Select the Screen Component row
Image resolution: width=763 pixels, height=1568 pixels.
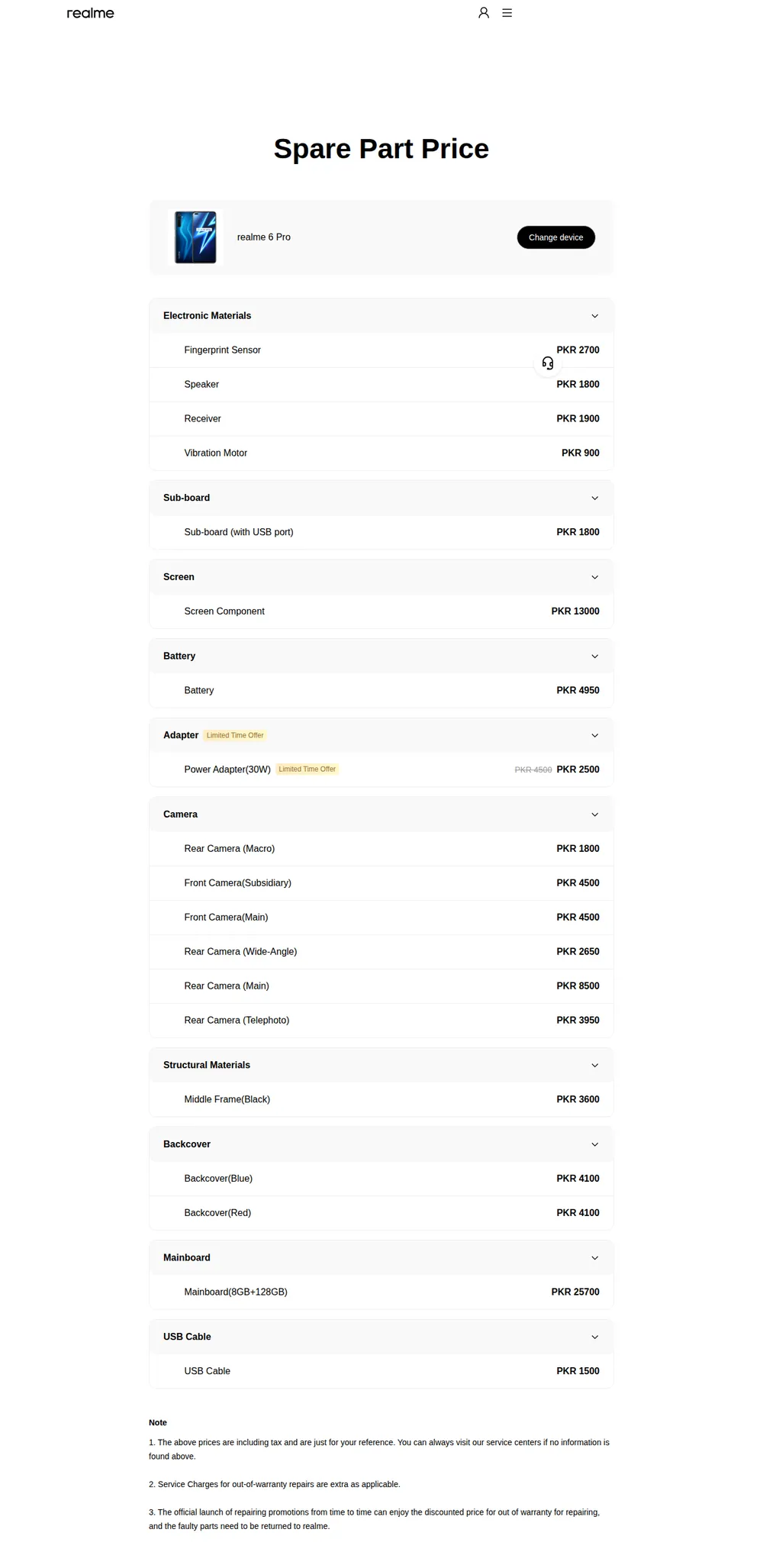pos(381,611)
